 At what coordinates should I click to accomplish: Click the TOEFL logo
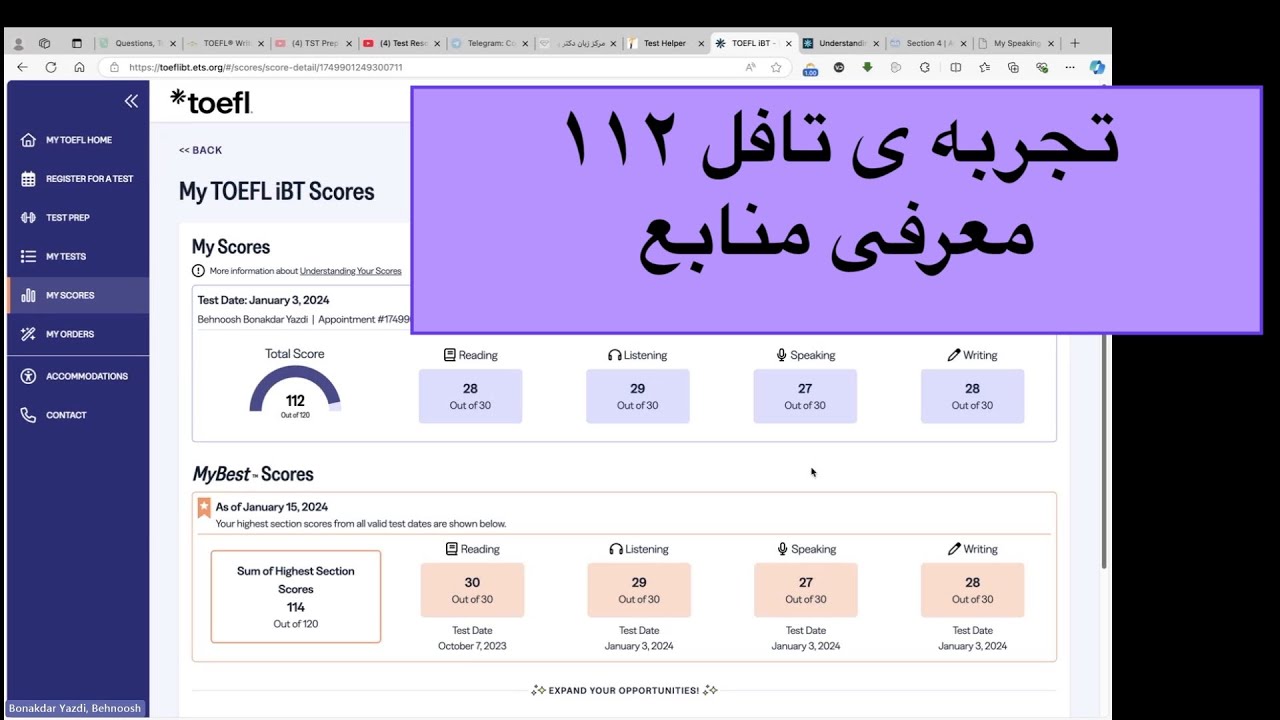point(211,101)
